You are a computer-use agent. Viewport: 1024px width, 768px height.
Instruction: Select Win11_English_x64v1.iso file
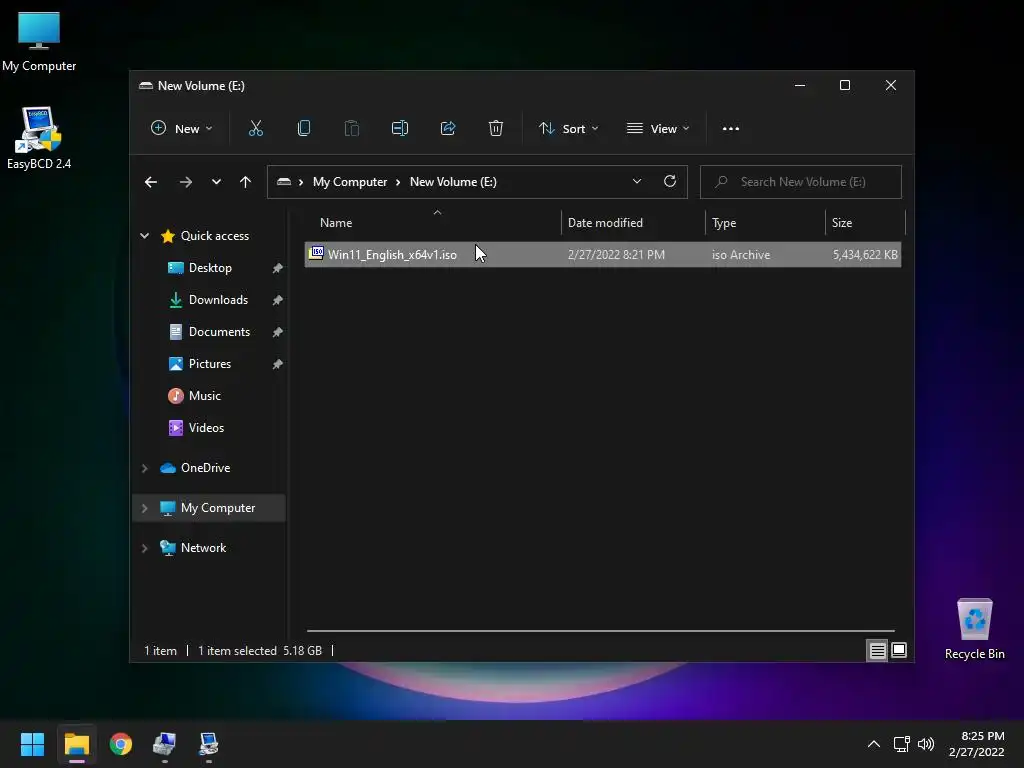[x=603, y=255]
